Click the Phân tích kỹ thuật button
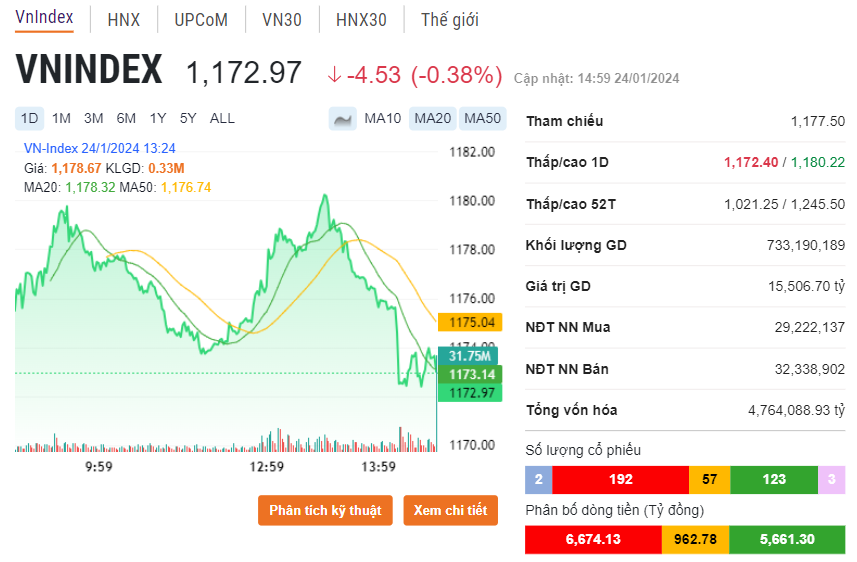857x562 pixels. pyautogui.click(x=325, y=510)
